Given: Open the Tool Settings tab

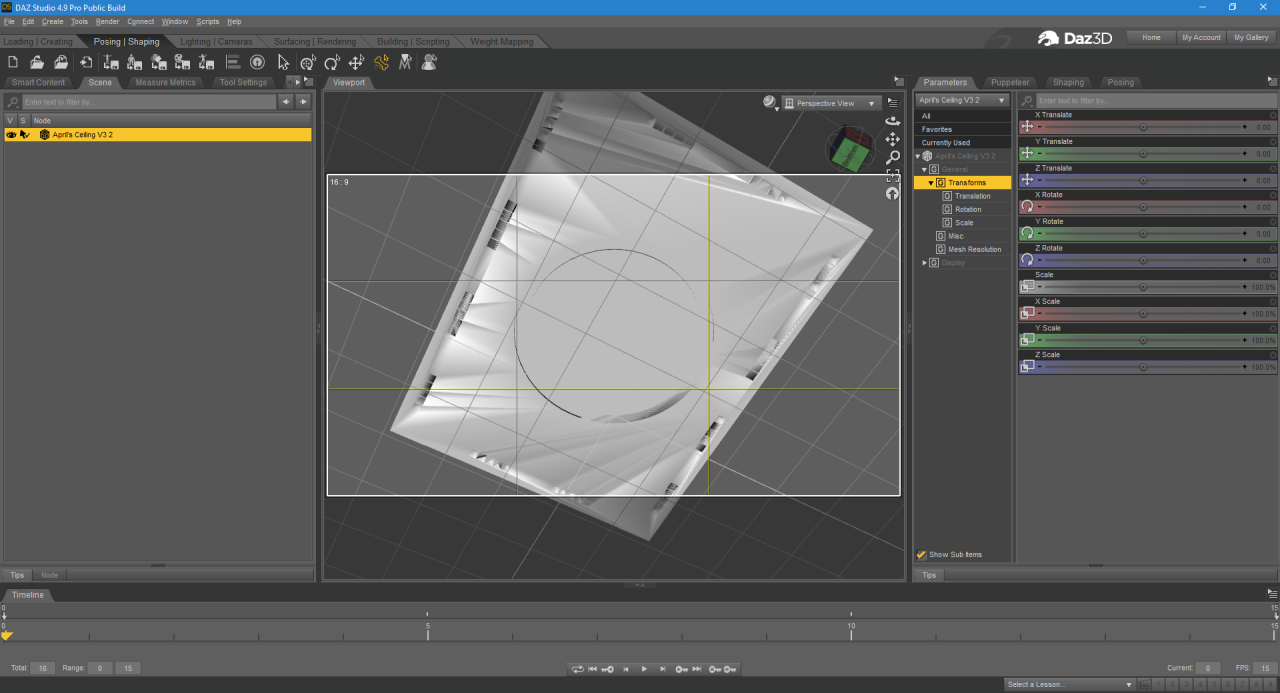Looking at the screenshot, I should tap(243, 82).
